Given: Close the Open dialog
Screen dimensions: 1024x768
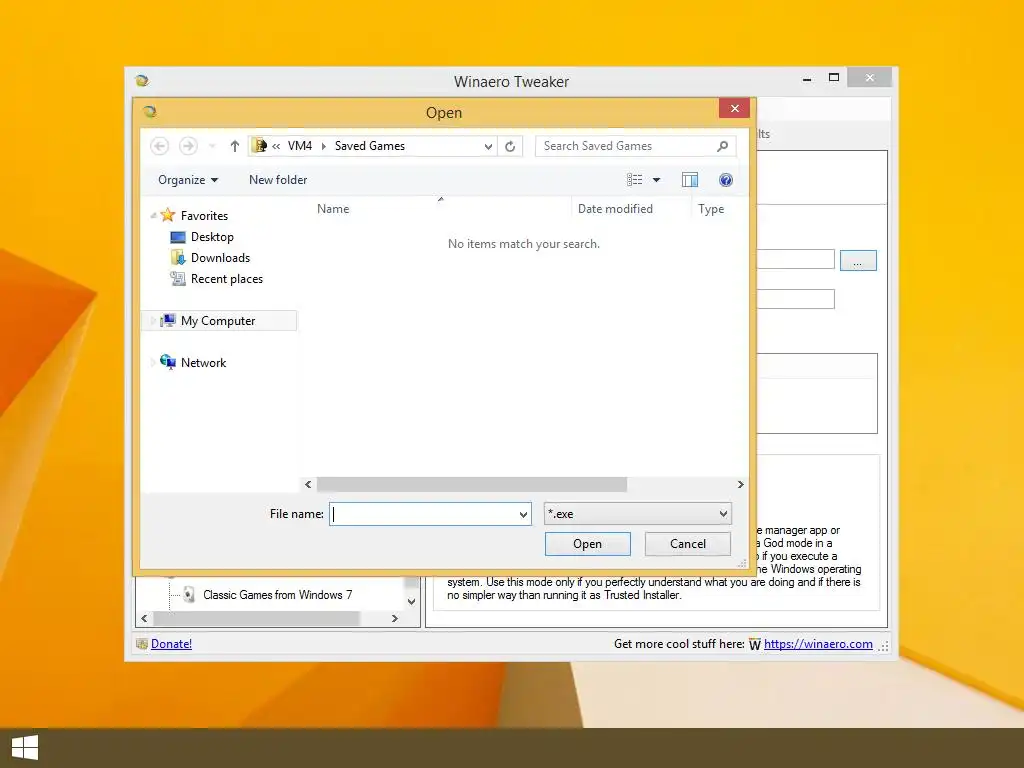Looking at the screenshot, I should click(734, 108).
